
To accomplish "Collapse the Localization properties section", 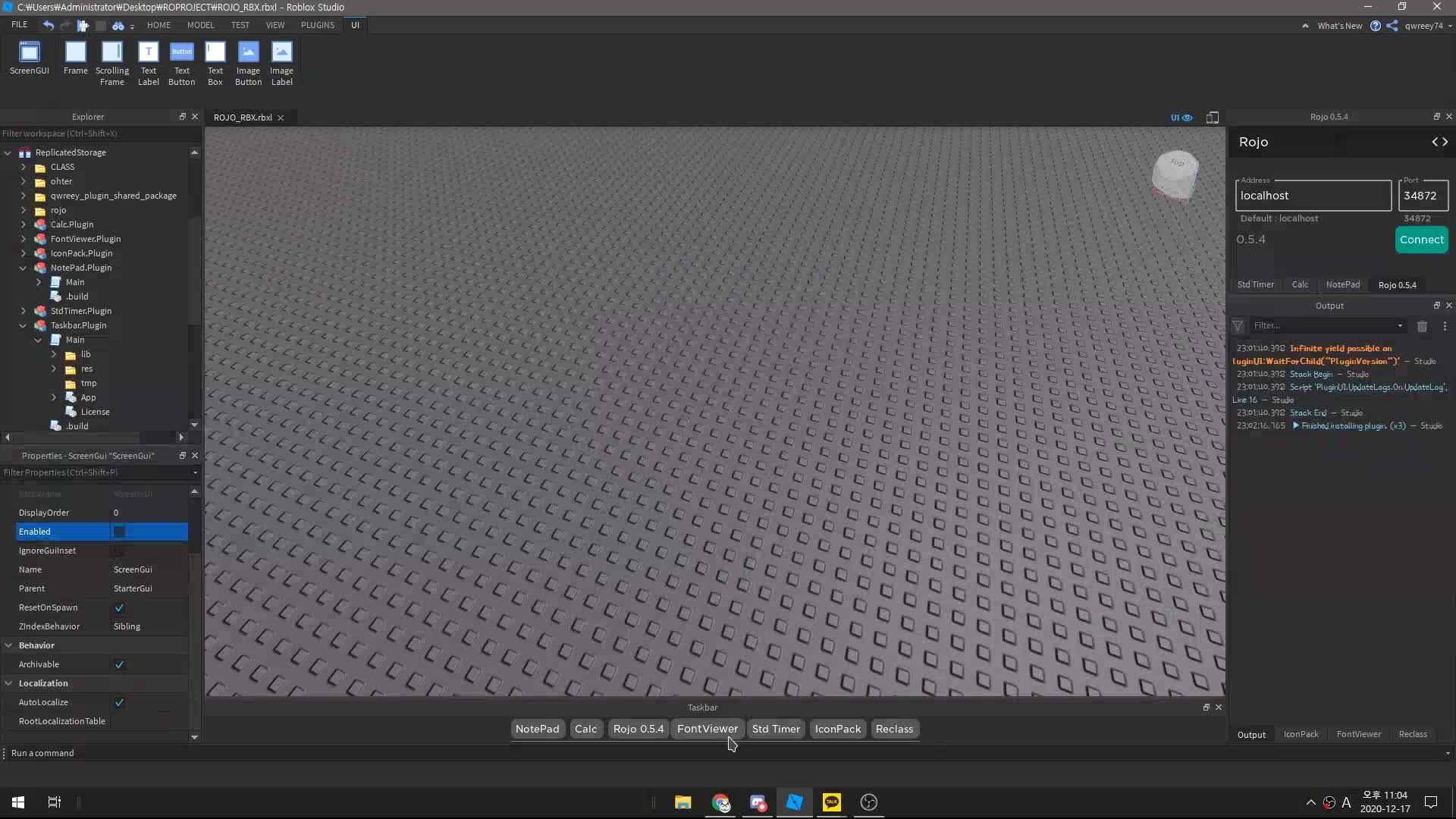I will point(8,683).
